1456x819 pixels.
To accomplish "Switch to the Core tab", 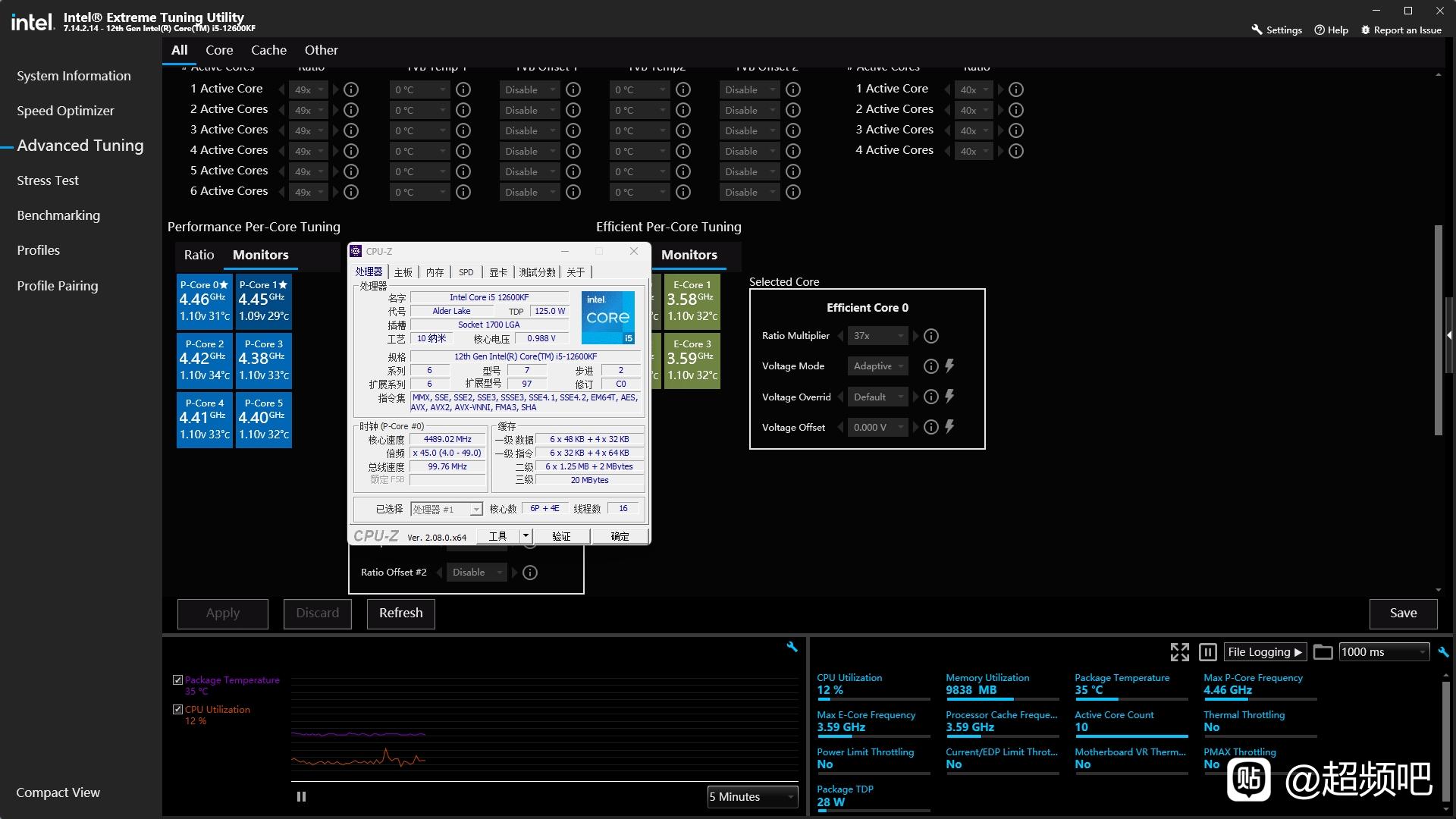I will coord(219,50).
